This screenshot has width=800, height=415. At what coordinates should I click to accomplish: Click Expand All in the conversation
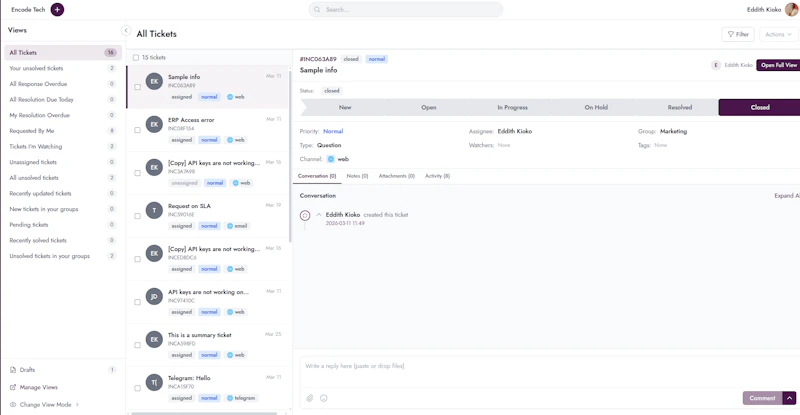point(787,196)
